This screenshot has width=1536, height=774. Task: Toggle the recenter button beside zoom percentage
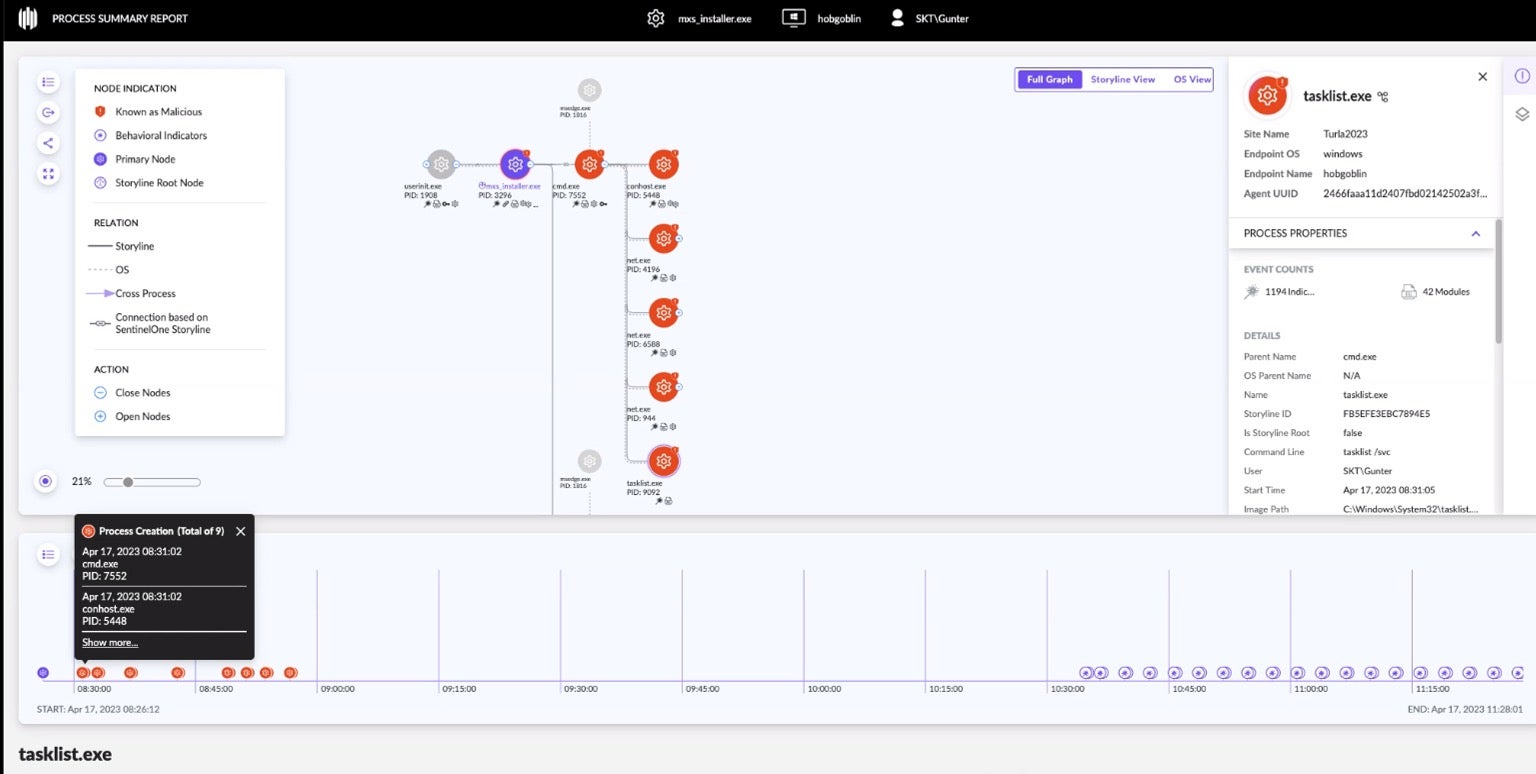[x=46, y=482]
